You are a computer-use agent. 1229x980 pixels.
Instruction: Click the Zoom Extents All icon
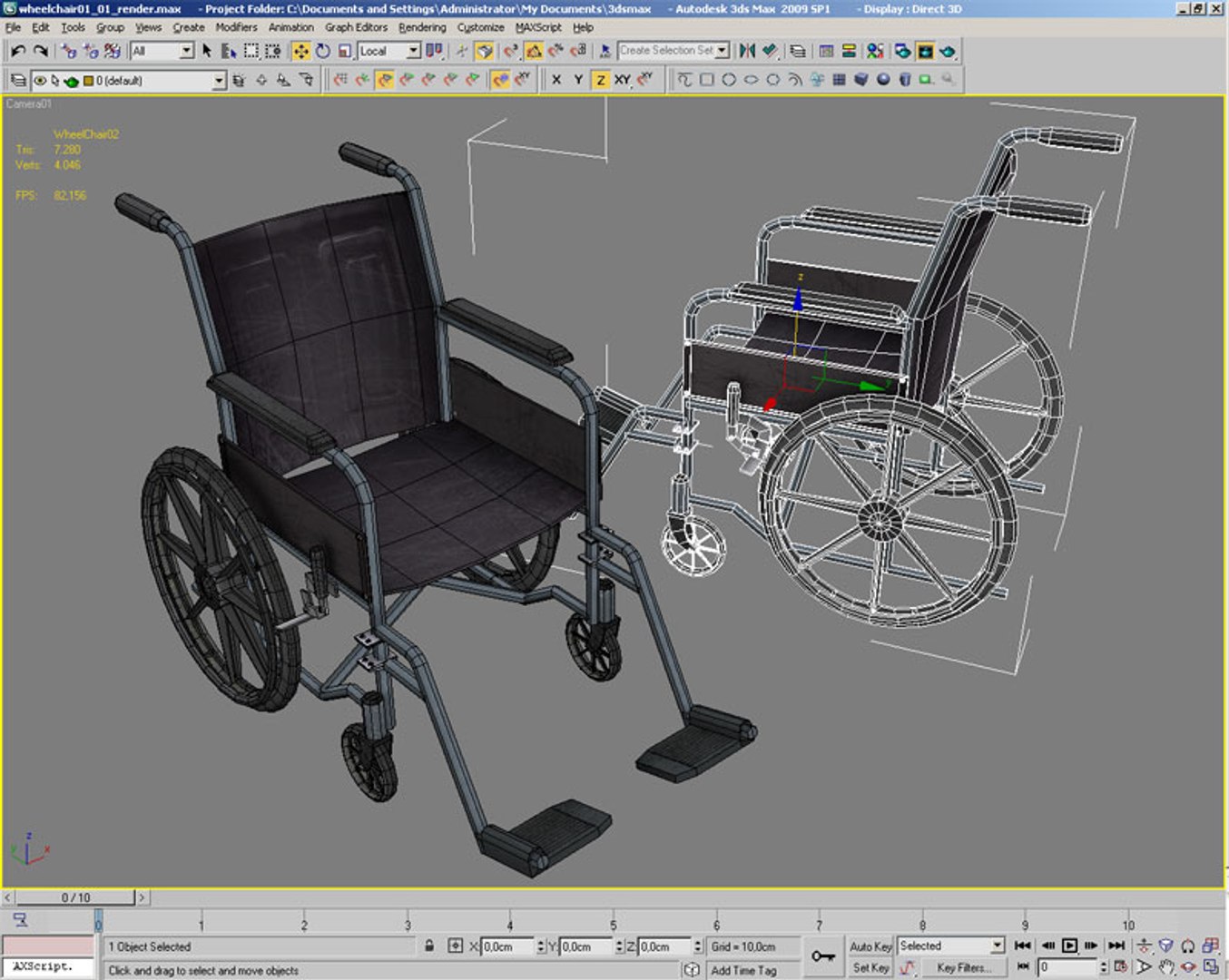click(x=1210, y=946)
